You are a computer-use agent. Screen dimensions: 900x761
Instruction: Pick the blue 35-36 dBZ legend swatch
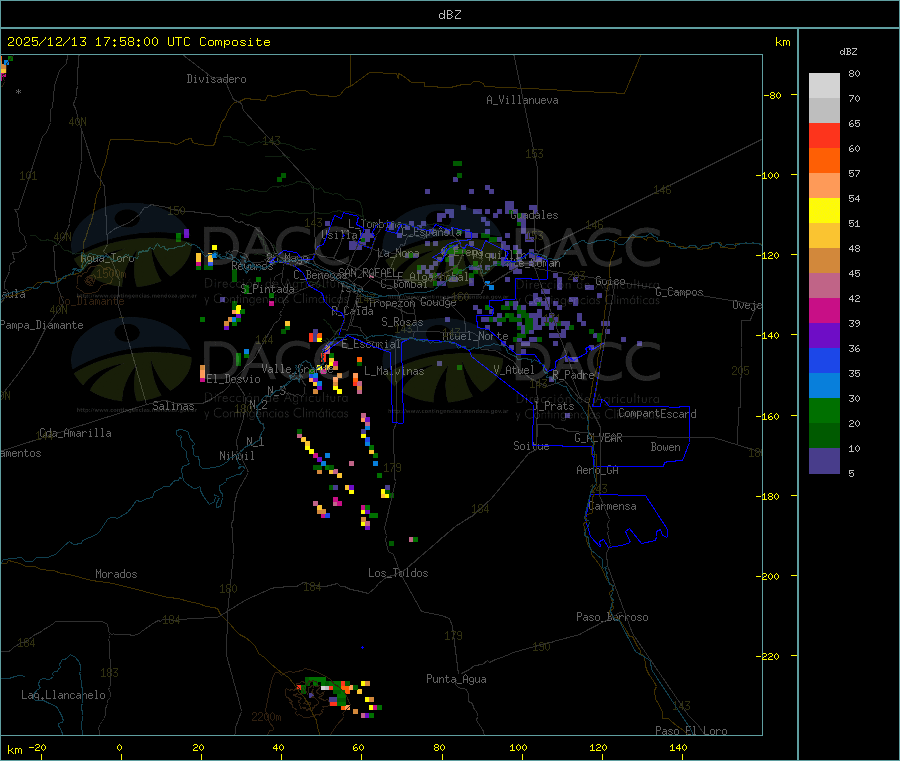coord(824,361)
